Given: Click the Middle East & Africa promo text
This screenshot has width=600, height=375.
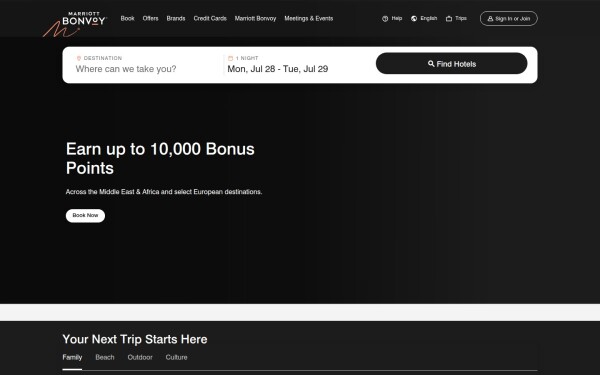Looking at the screenshot, I should click(164, 192).
